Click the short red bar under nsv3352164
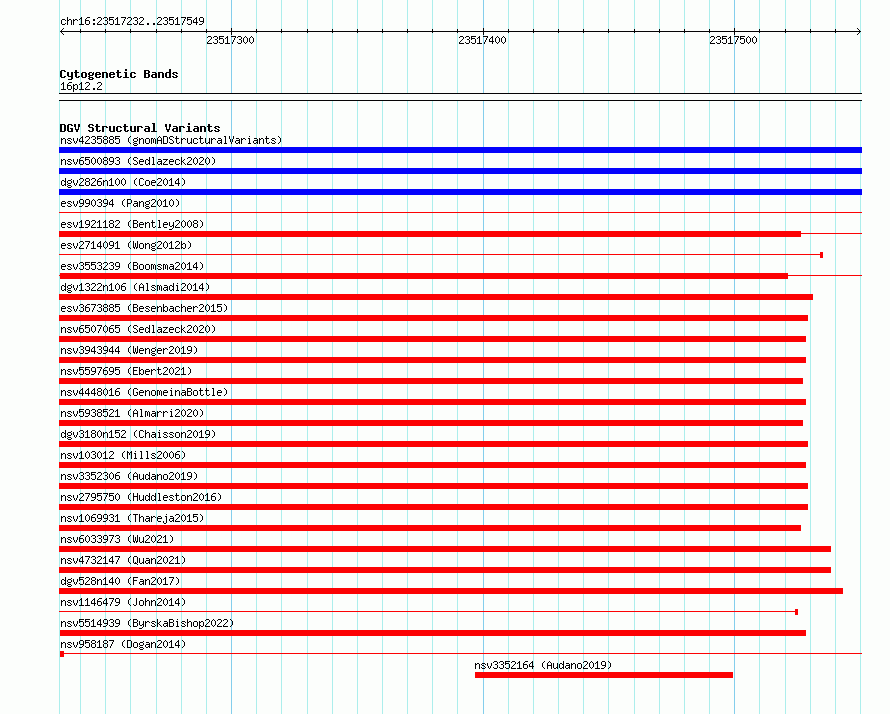This screenshot has width=890, height=714. pyautogui.click(x=604, y=675)
